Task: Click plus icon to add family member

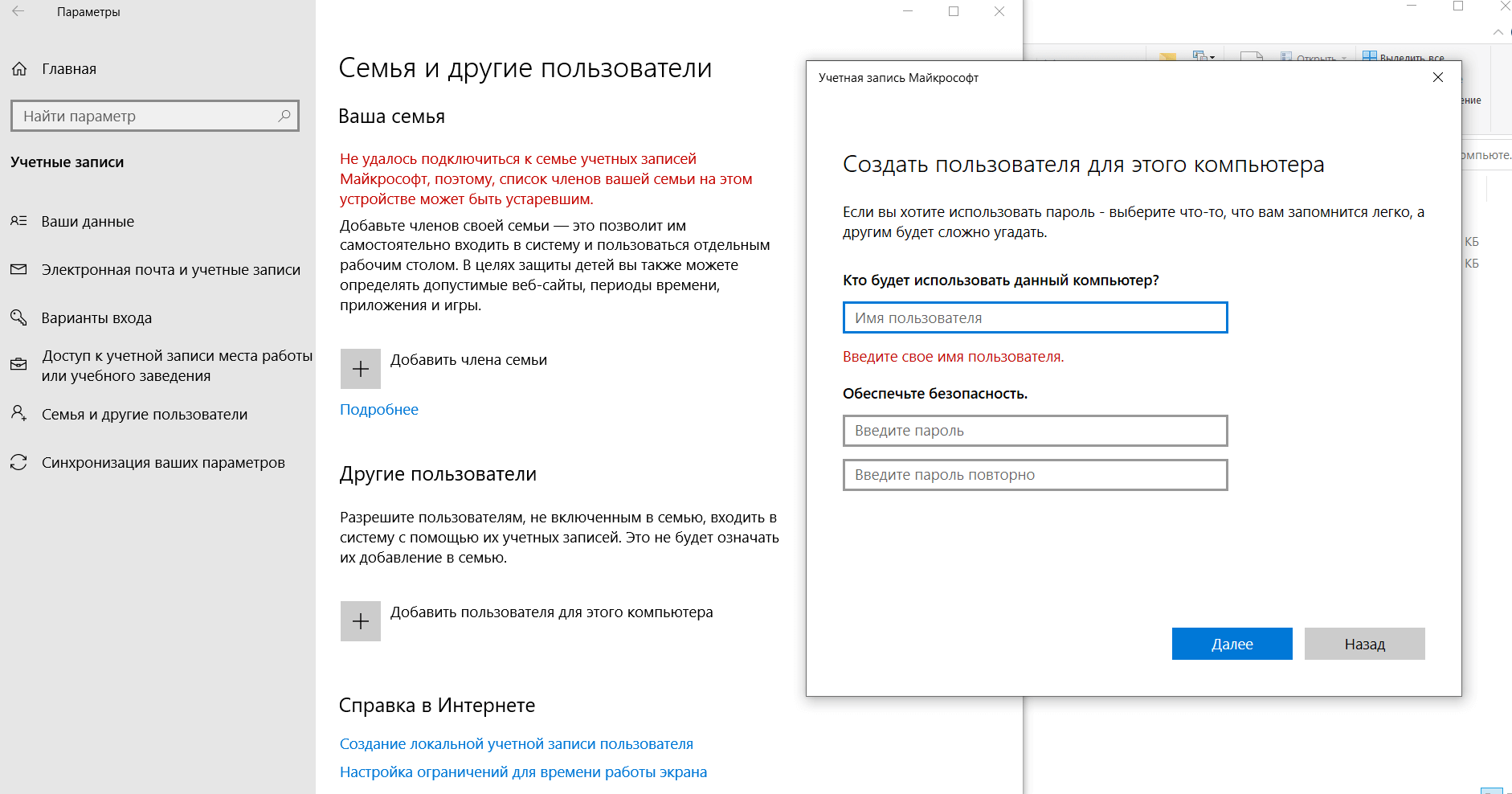Action: [x=361, y=369]
